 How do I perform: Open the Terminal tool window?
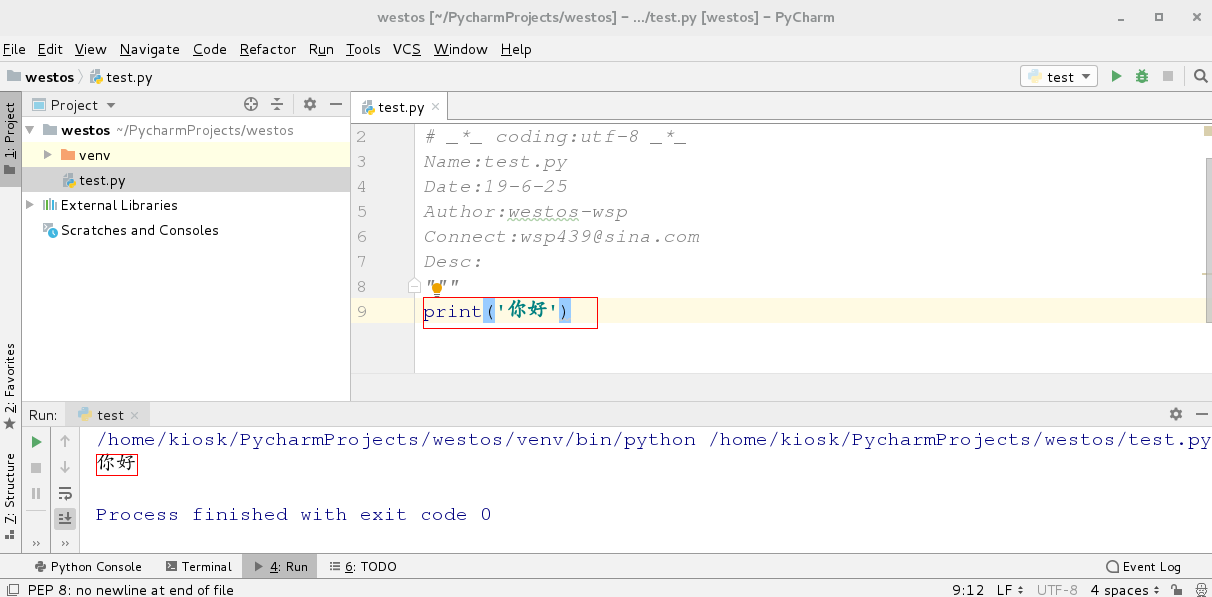coord(198,566)
